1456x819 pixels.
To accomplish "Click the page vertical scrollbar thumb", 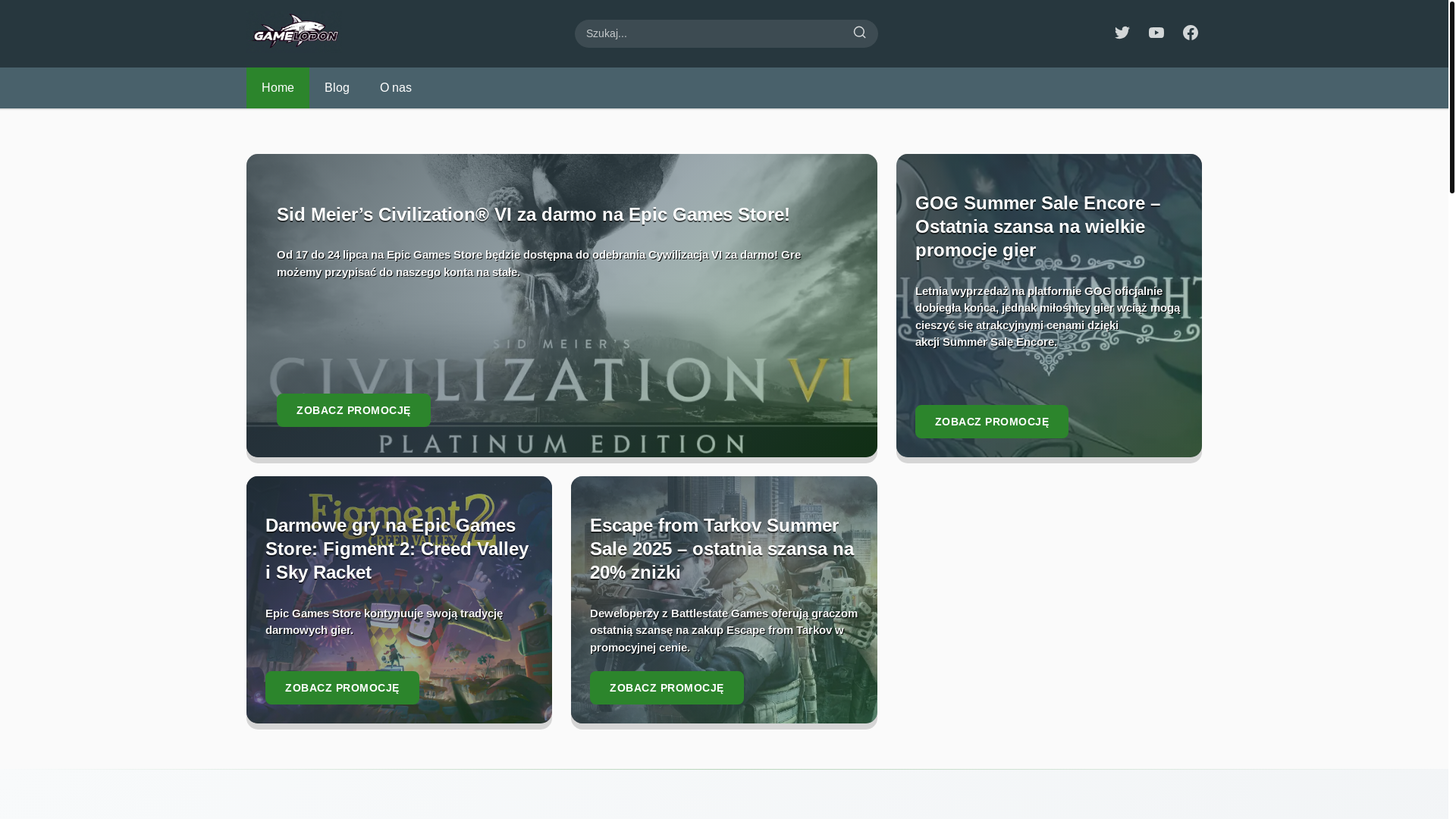I will pyautogui.click(x=1451, y=96).
